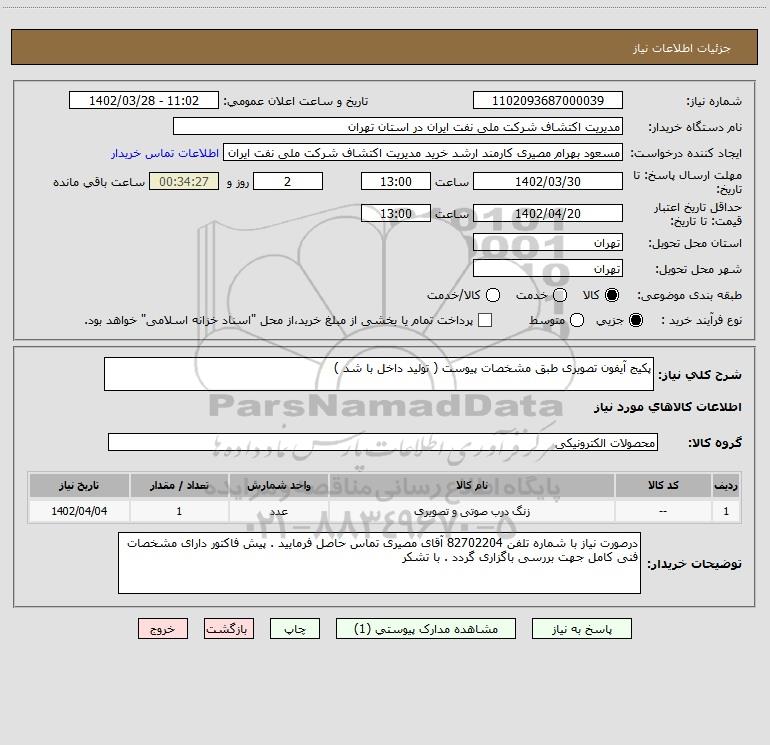
Task: Select the خدمت radio option
Action: point(560,295)
